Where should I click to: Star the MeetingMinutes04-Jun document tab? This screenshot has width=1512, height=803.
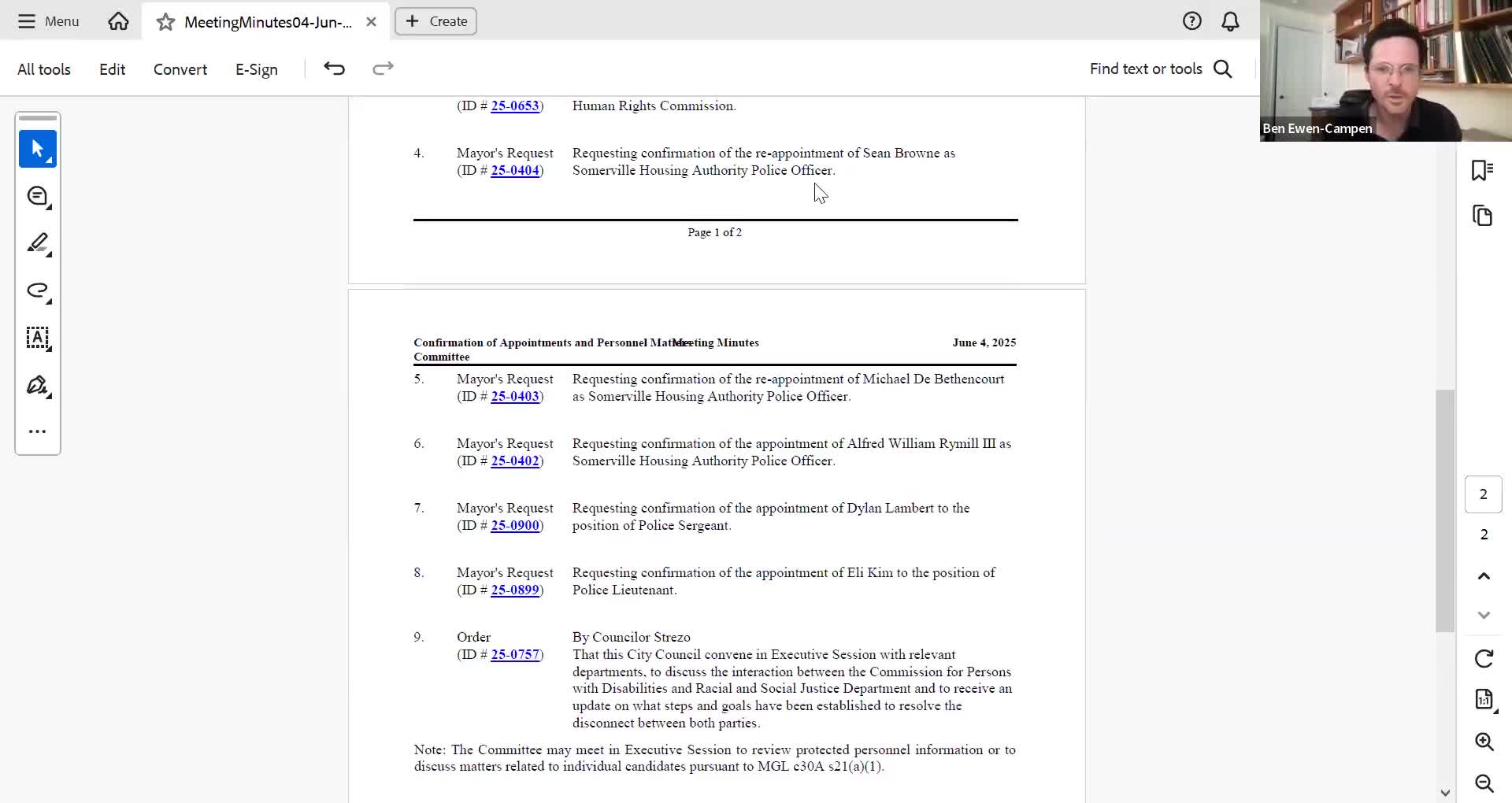pyautogui.click(x=165, y=22)
